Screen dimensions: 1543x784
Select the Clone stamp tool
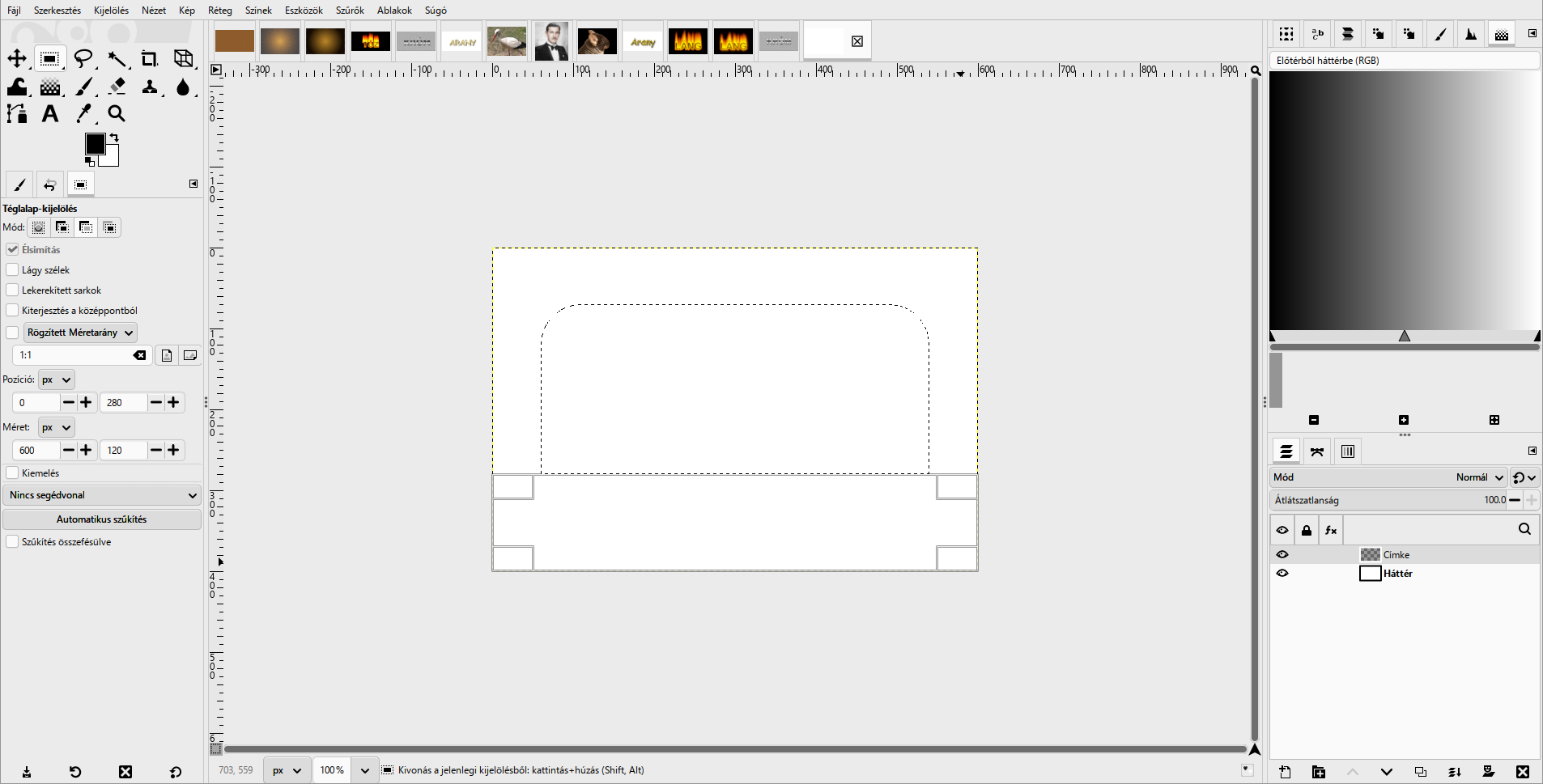point(150,87)
